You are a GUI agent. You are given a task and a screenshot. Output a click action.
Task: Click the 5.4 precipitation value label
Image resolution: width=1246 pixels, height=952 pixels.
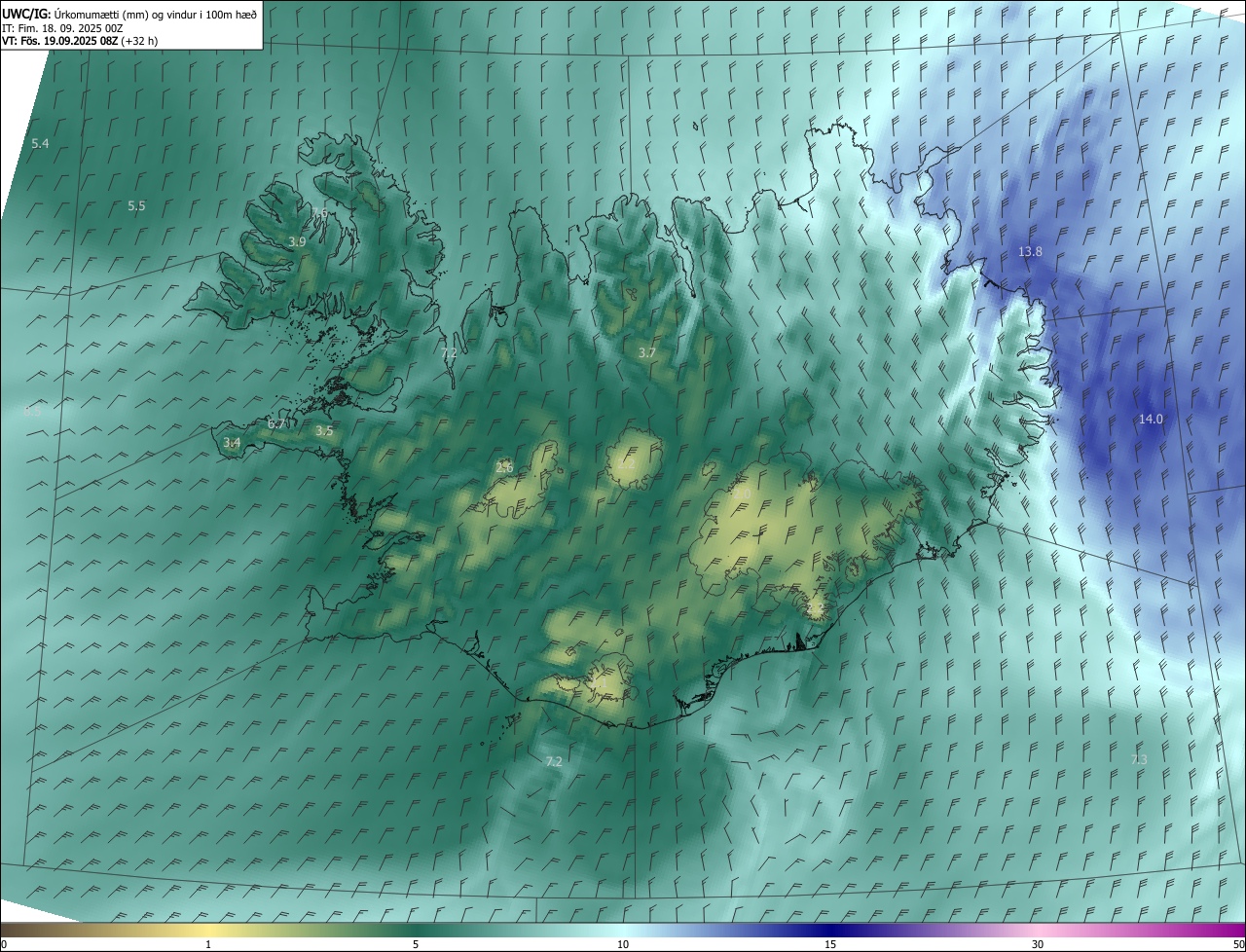[40, 144]
